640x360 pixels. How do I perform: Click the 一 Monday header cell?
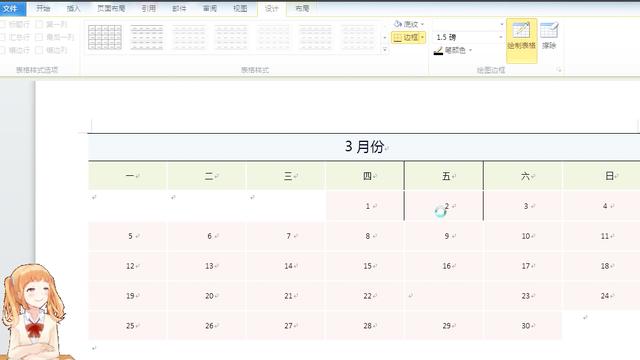tap(127, 176)
